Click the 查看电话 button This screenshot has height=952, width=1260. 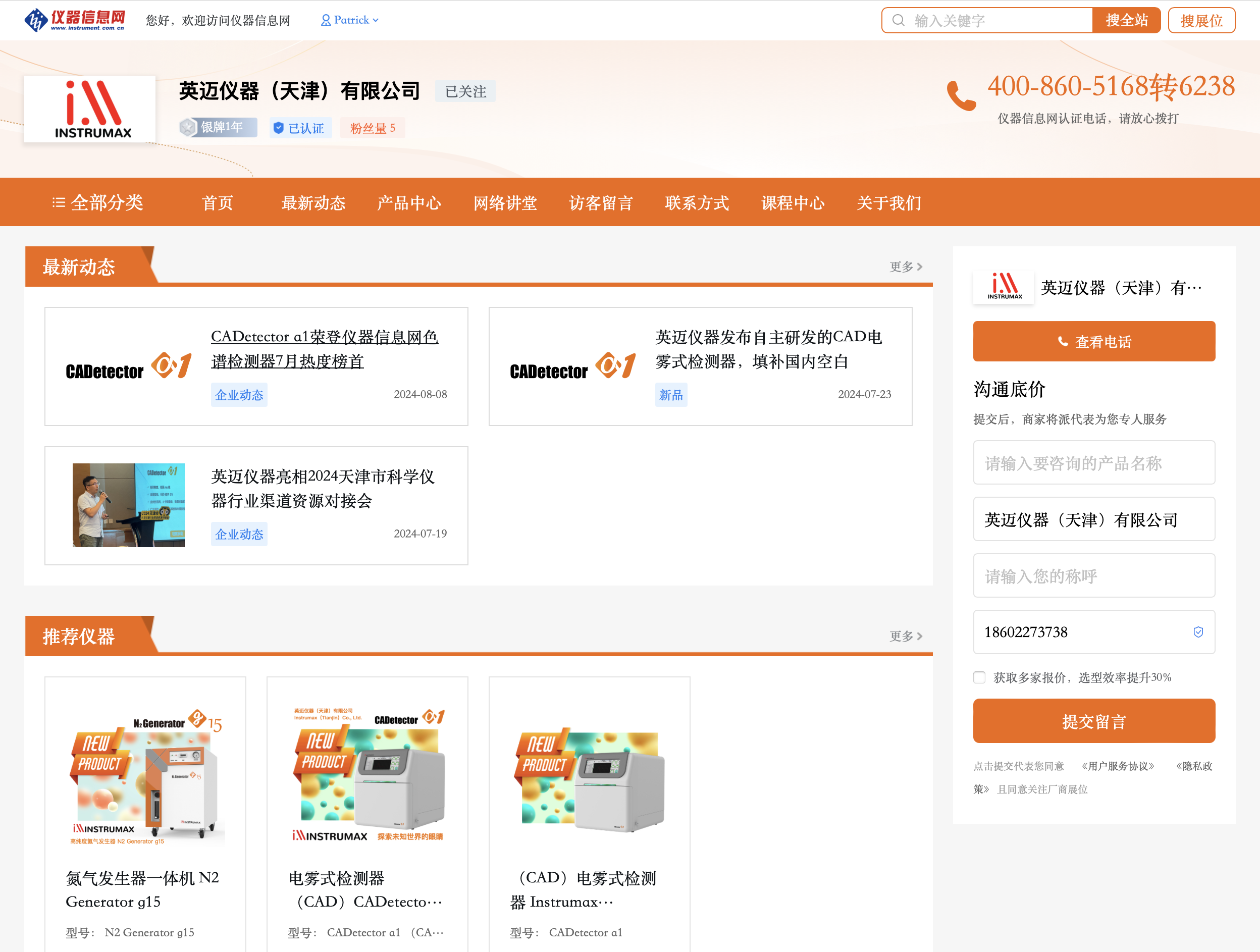click(x=1094, y=341)
